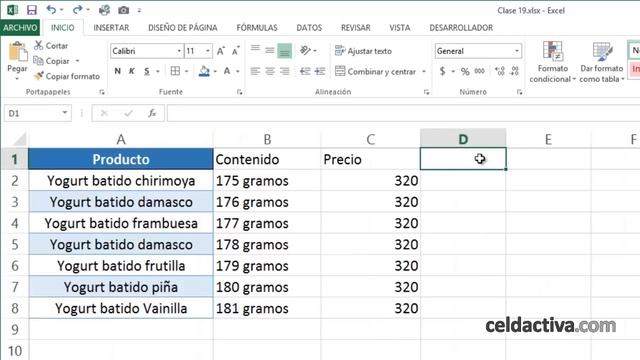Open Portapapeles dialog launcher
The image size is (640, 360).
click(x=102, y=92)
